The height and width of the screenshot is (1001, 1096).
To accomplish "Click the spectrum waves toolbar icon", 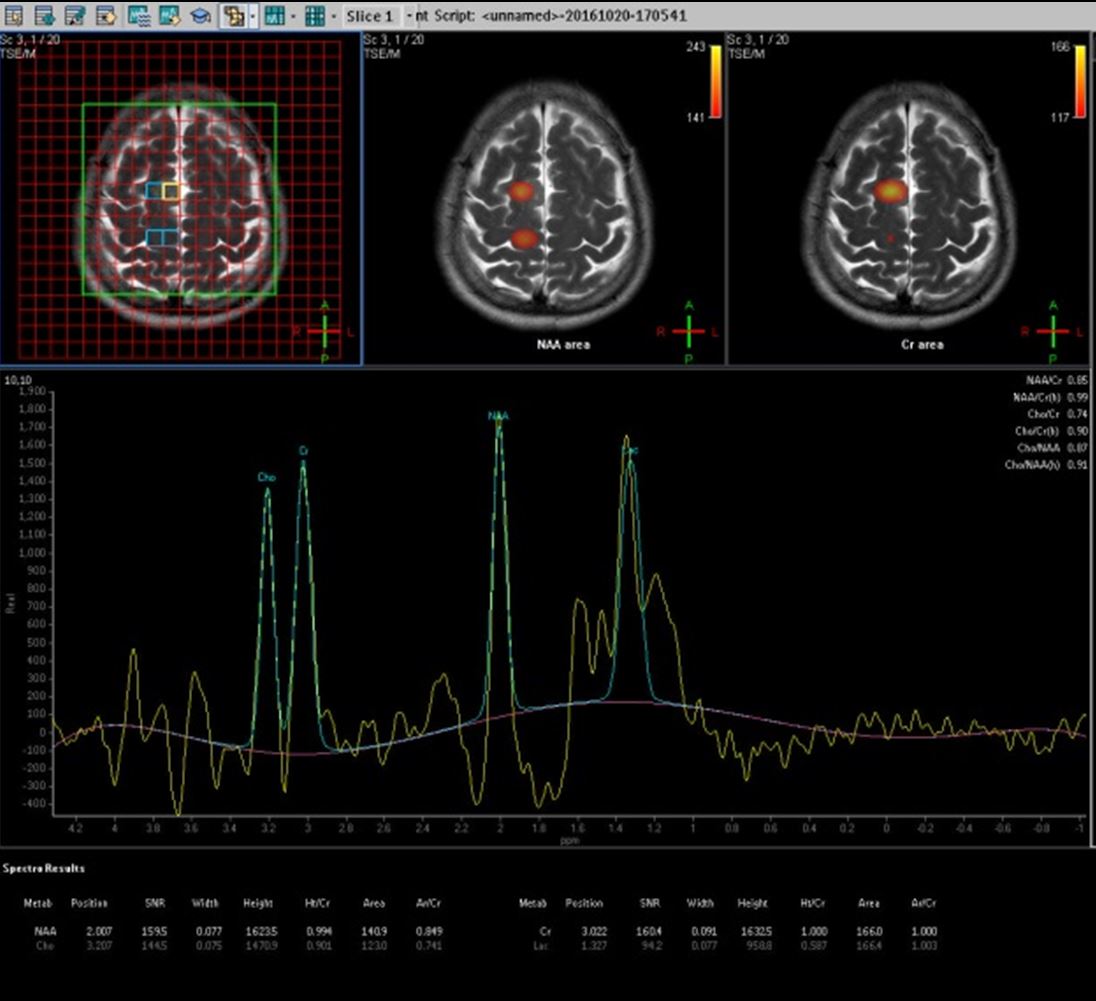I will coord(139,15).
